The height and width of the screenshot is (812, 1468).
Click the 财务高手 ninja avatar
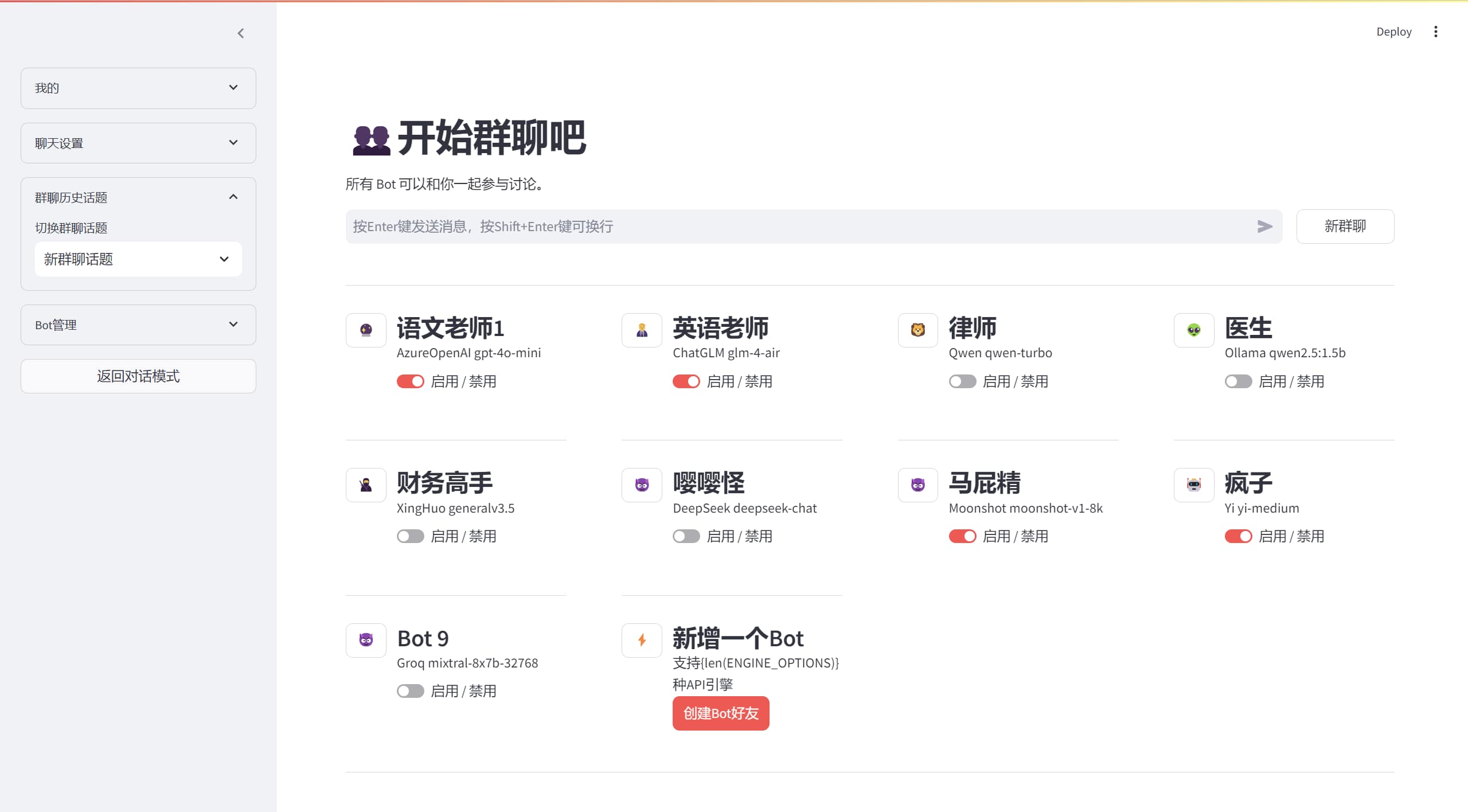[x=366, y=485]
